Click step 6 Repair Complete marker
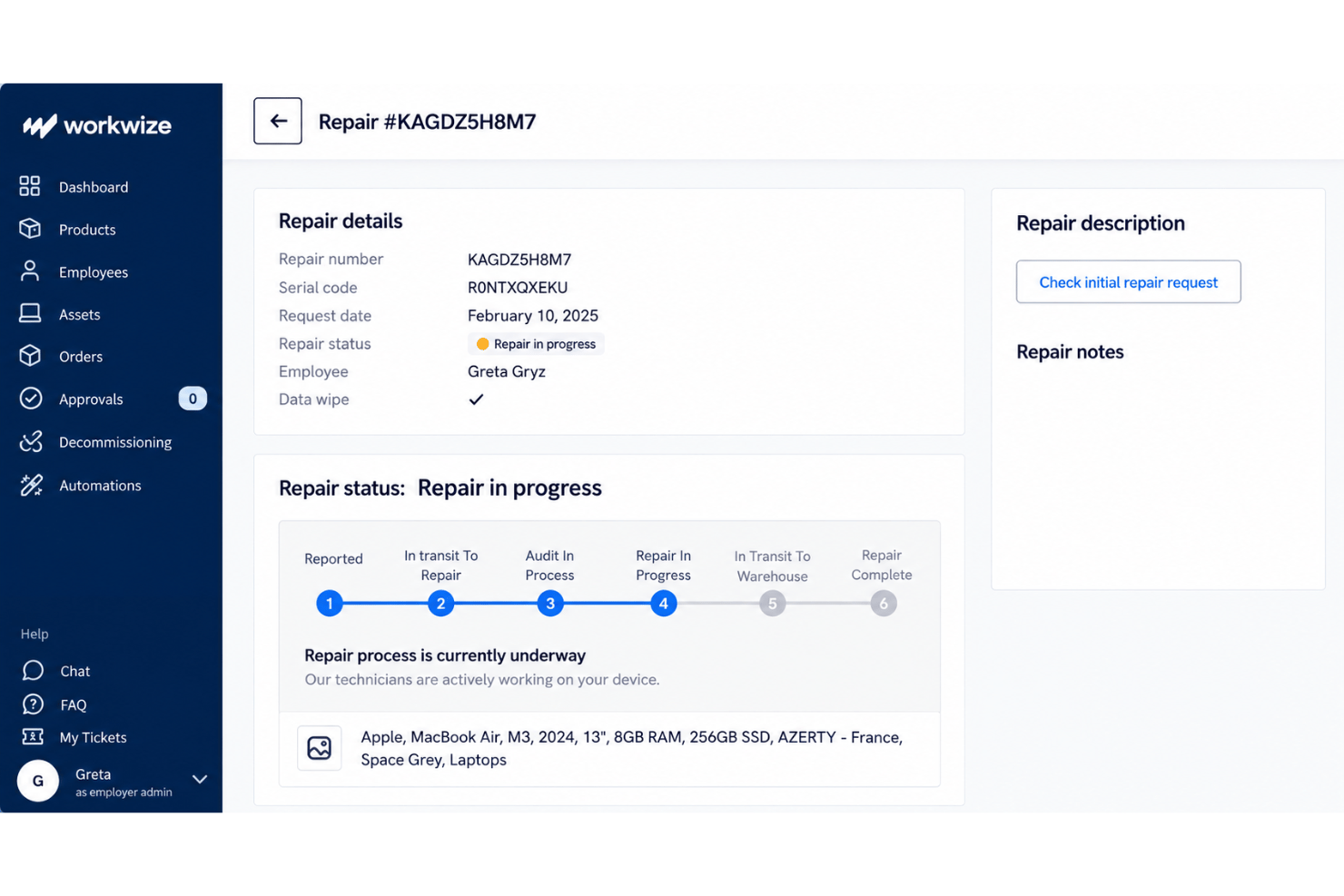1344x896 pixels. tap(884, 603)
